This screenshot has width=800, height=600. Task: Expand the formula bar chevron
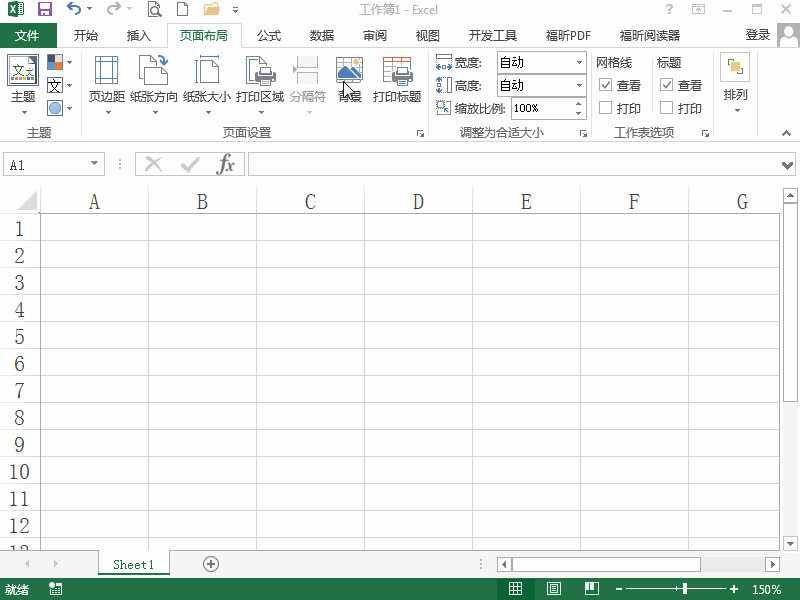(x=787, y=165)
